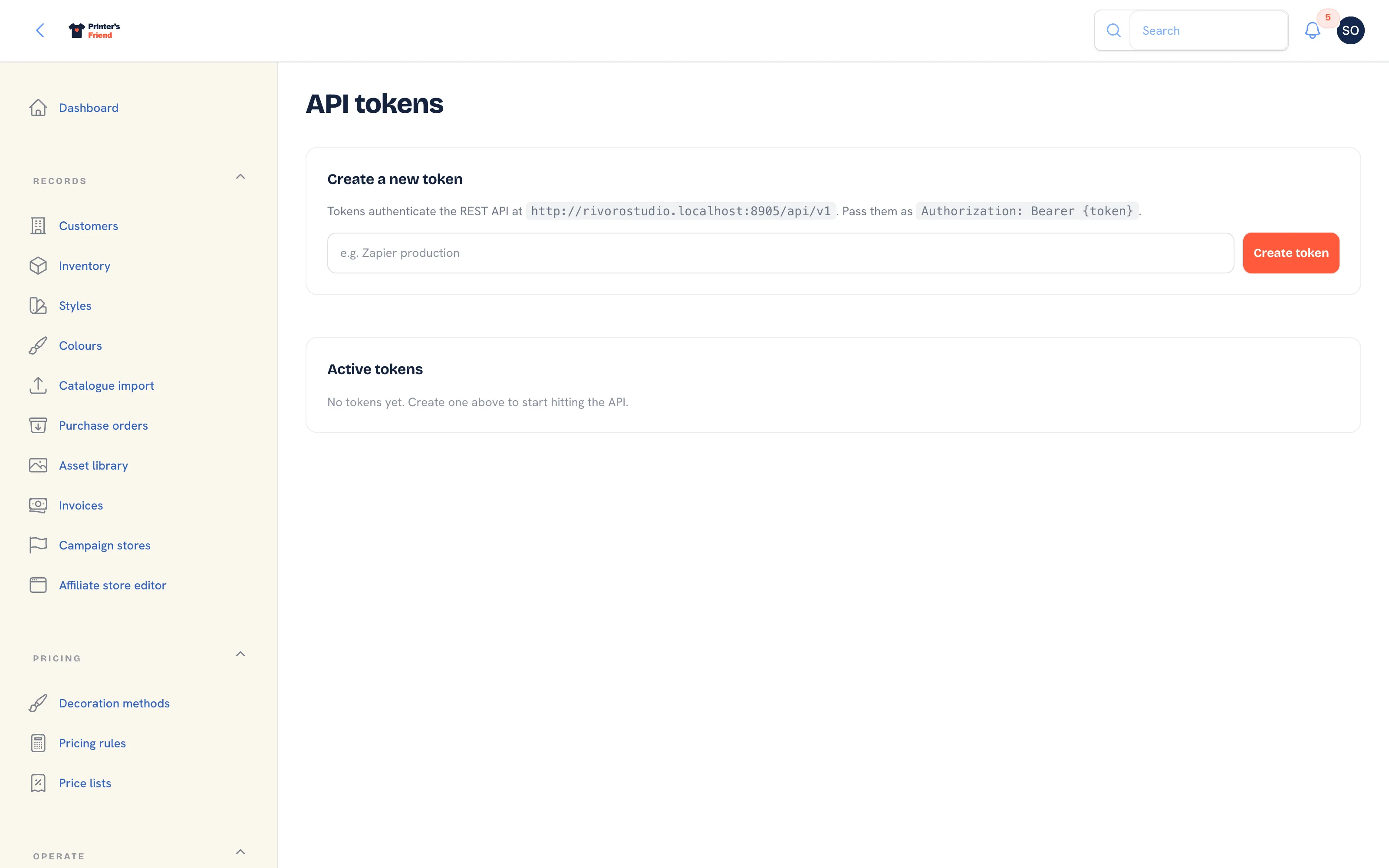Open Inventory page

tap(84, 266)
